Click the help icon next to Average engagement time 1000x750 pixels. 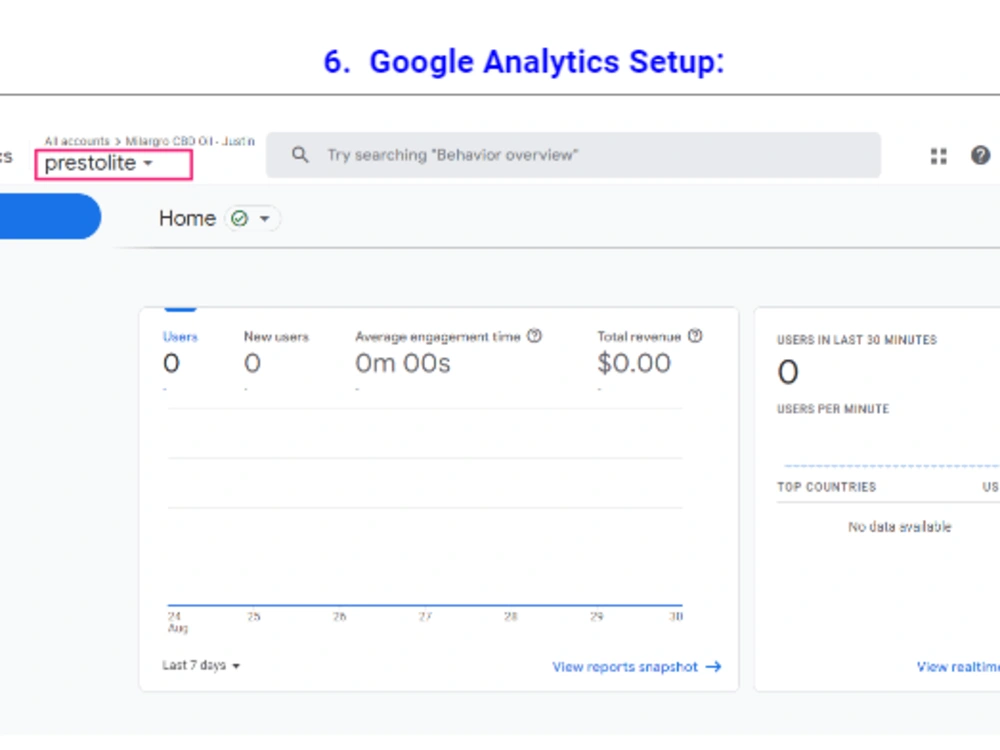534,336
